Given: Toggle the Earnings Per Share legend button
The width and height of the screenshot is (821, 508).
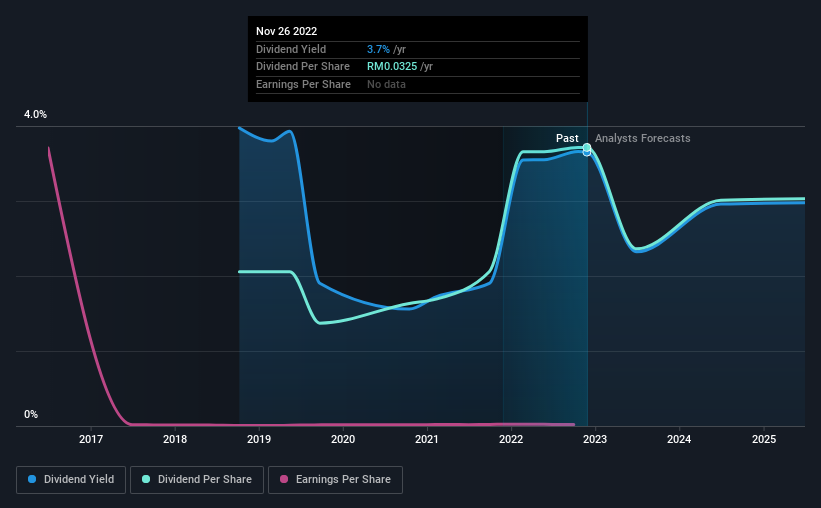Looking at the screenshot, I should [335, 480].
